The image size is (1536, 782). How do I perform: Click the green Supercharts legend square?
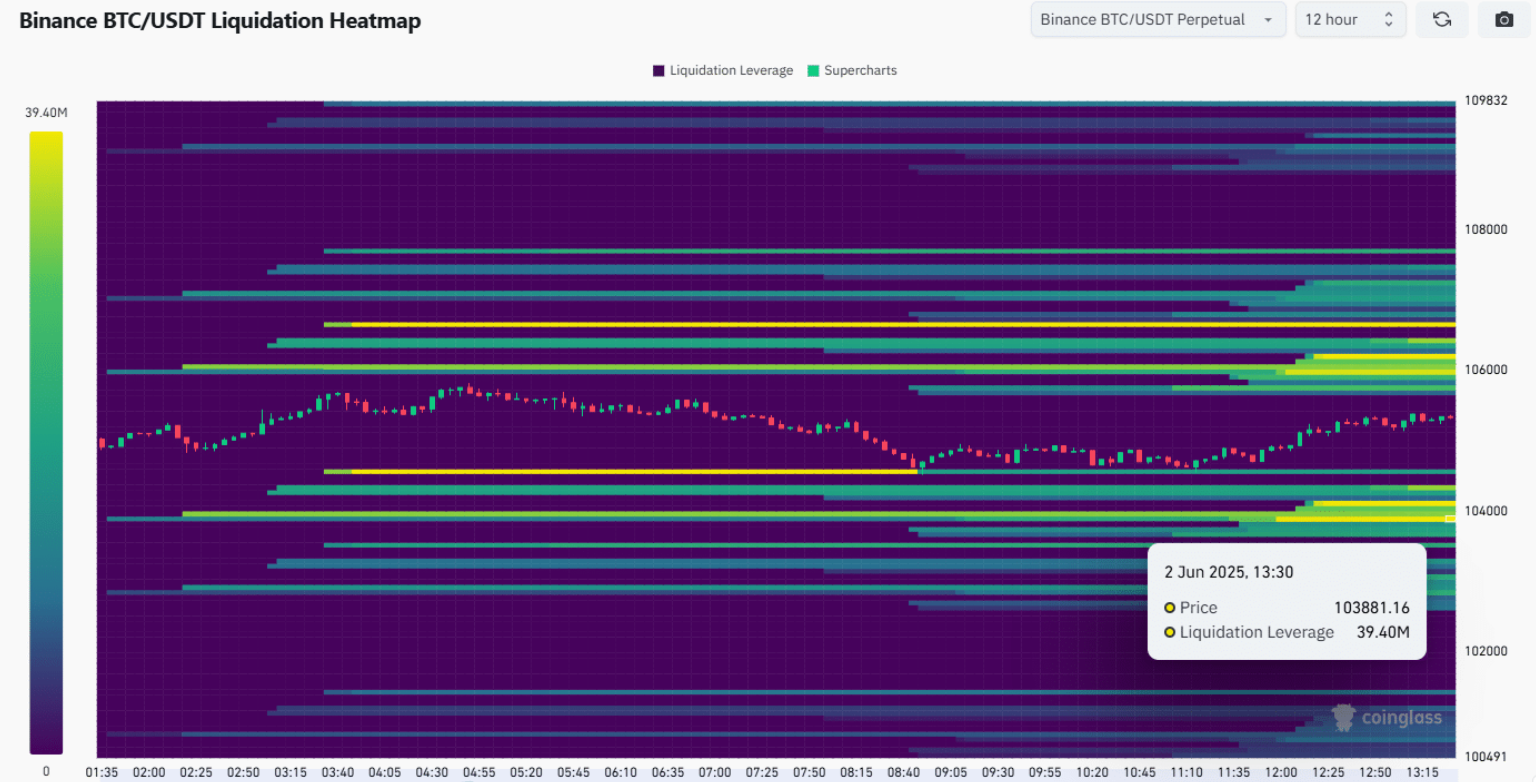(813, 71)
